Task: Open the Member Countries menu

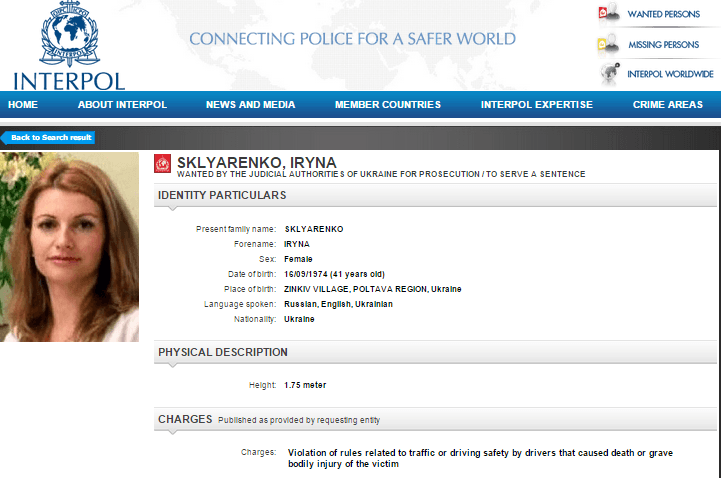Action: tap(387, 105)
